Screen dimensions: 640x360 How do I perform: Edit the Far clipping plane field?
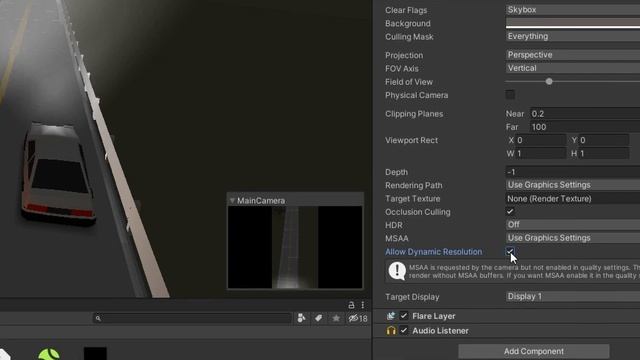(585, 127)
